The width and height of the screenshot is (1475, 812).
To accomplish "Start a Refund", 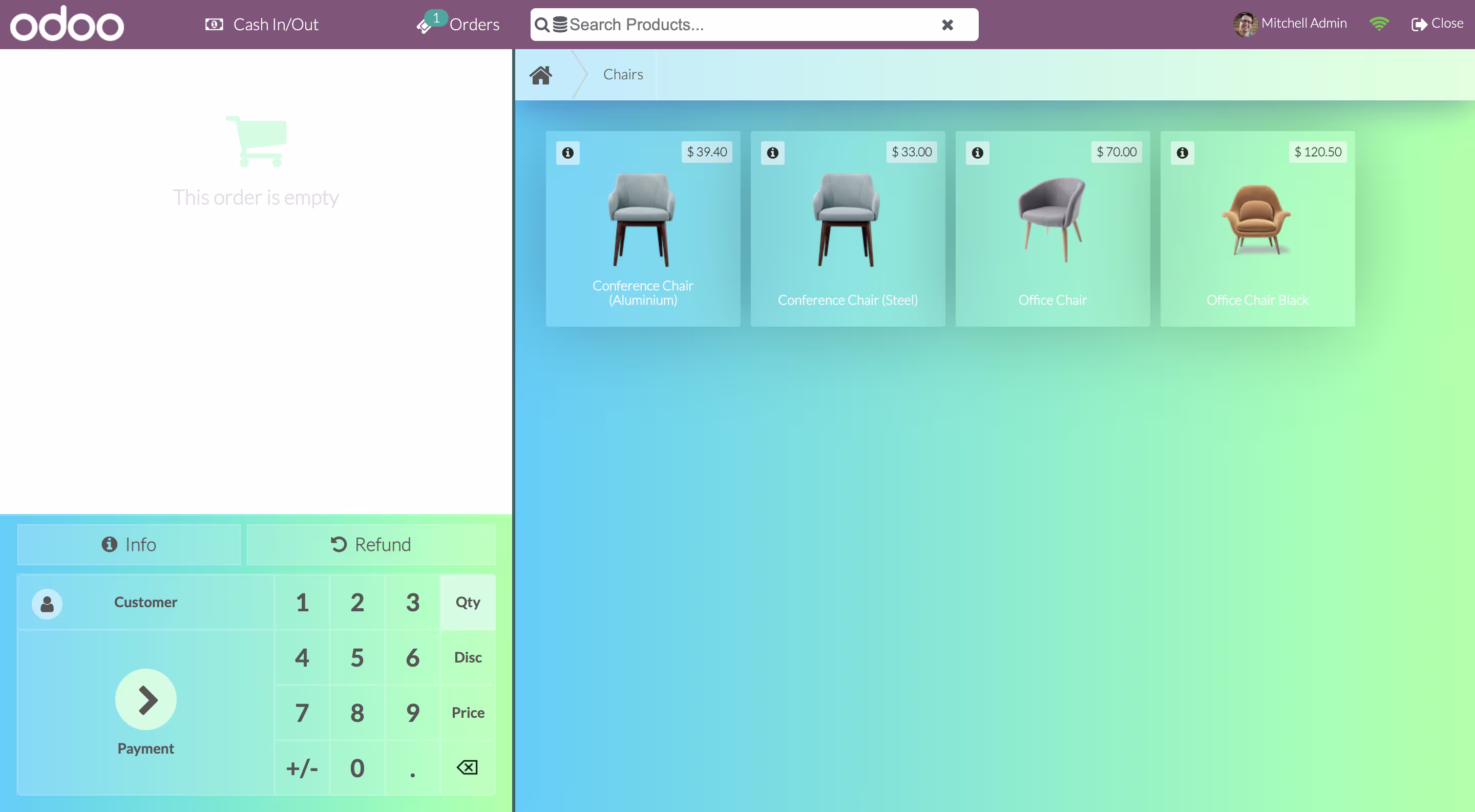I will 371,544.
